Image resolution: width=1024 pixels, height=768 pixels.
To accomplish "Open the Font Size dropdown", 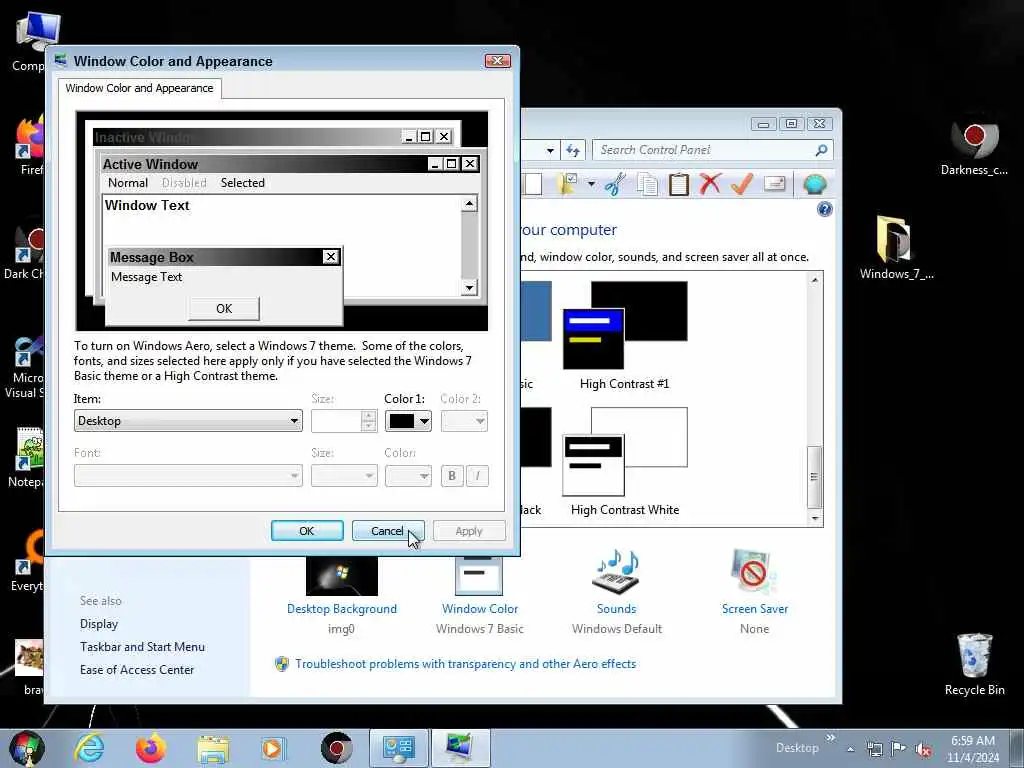I will 345,475.
